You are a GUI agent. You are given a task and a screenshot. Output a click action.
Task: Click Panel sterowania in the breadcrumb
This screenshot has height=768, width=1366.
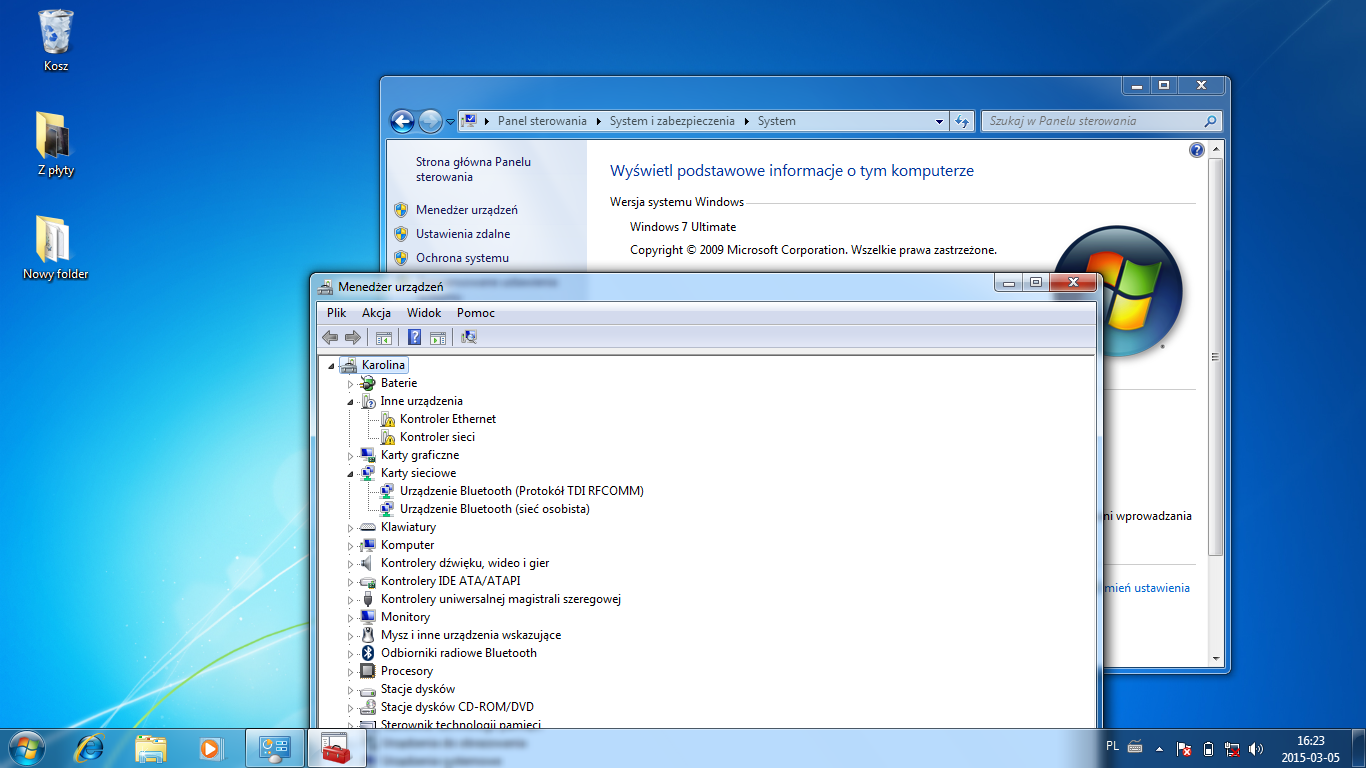coord(542,121)
